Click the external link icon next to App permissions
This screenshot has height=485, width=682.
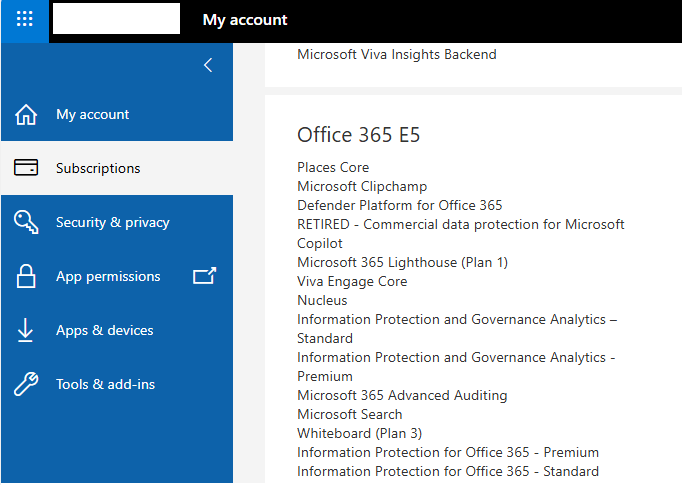click(204, 276)
